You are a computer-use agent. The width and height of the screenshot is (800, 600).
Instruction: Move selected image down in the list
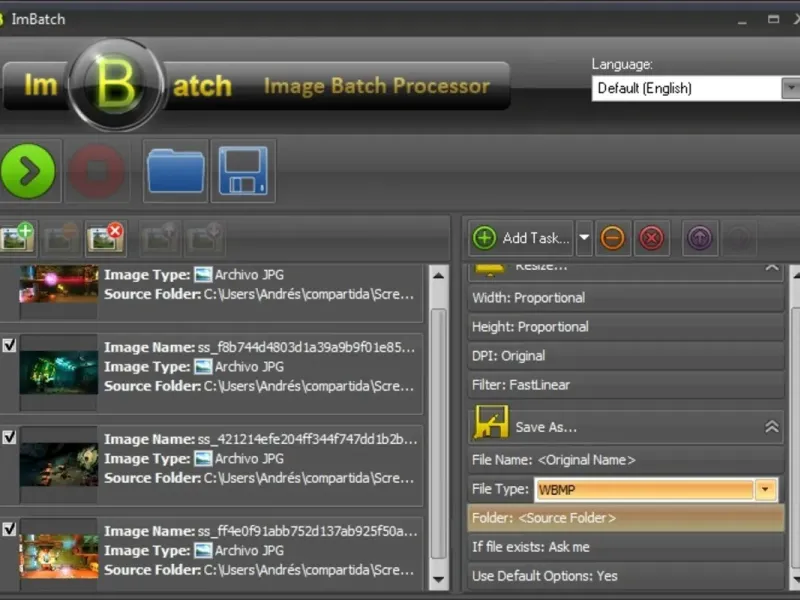pyautogui.click(x=205, y=237)
